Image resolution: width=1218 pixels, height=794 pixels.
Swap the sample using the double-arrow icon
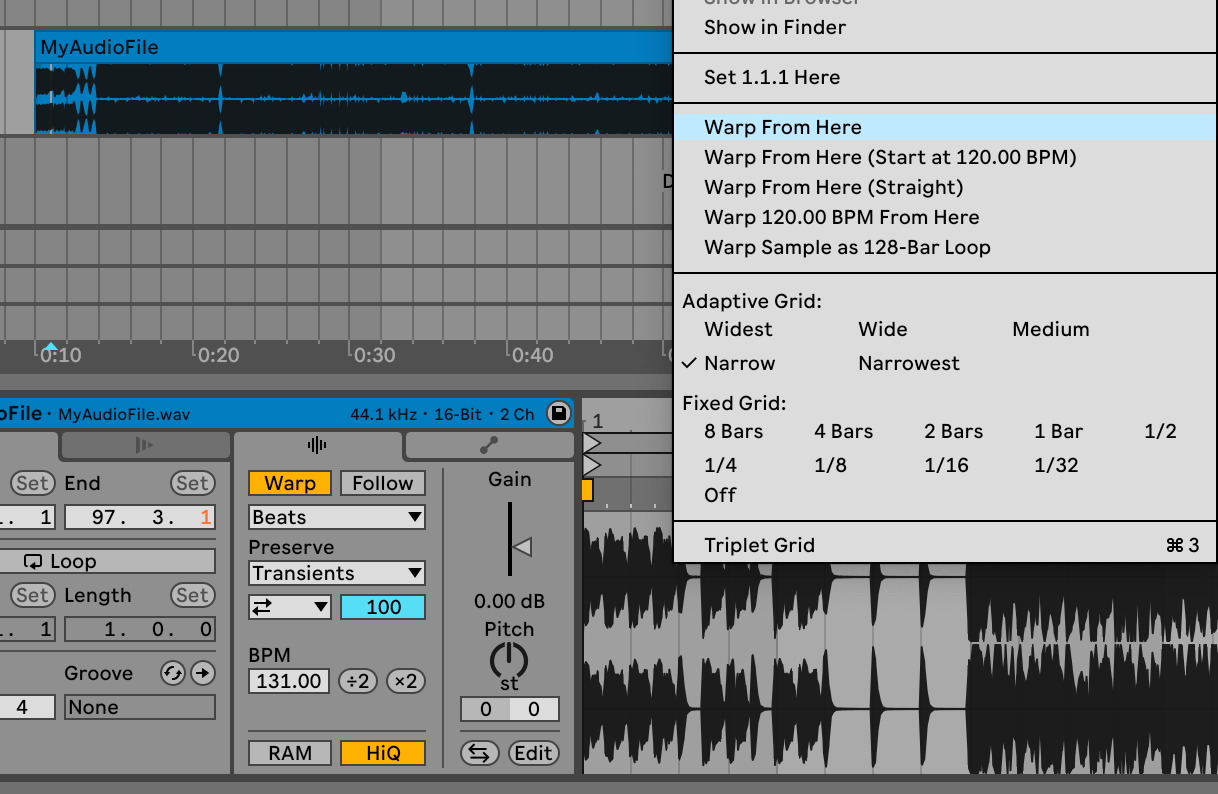pyautogui.click(x=479, y=753)
